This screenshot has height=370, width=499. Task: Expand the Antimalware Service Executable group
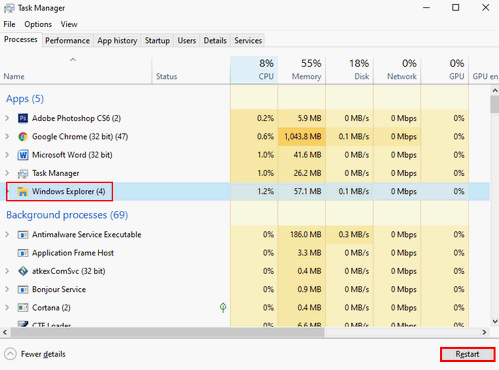(x=7, y=234)
